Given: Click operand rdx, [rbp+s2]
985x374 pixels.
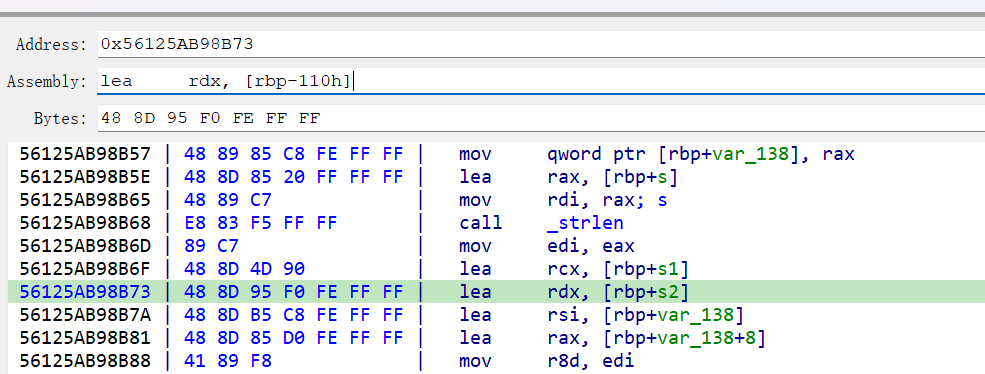Looking at the screenshot, I should (x=618, y=293).
